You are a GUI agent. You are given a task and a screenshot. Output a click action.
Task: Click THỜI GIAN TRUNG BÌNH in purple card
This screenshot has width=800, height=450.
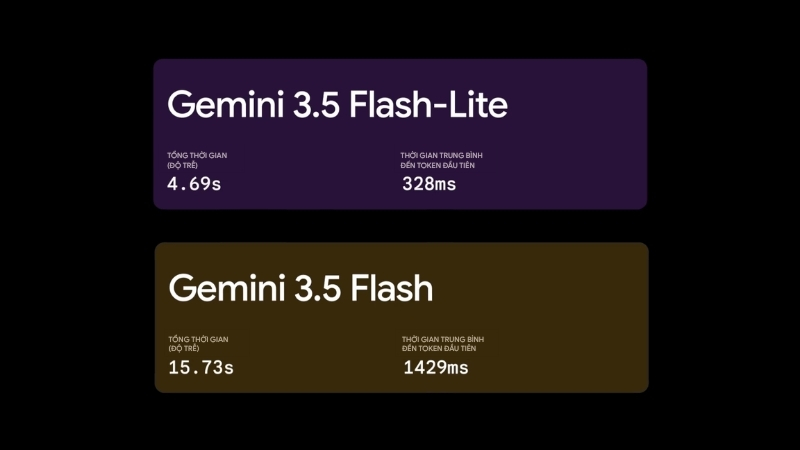coord(441,155)
